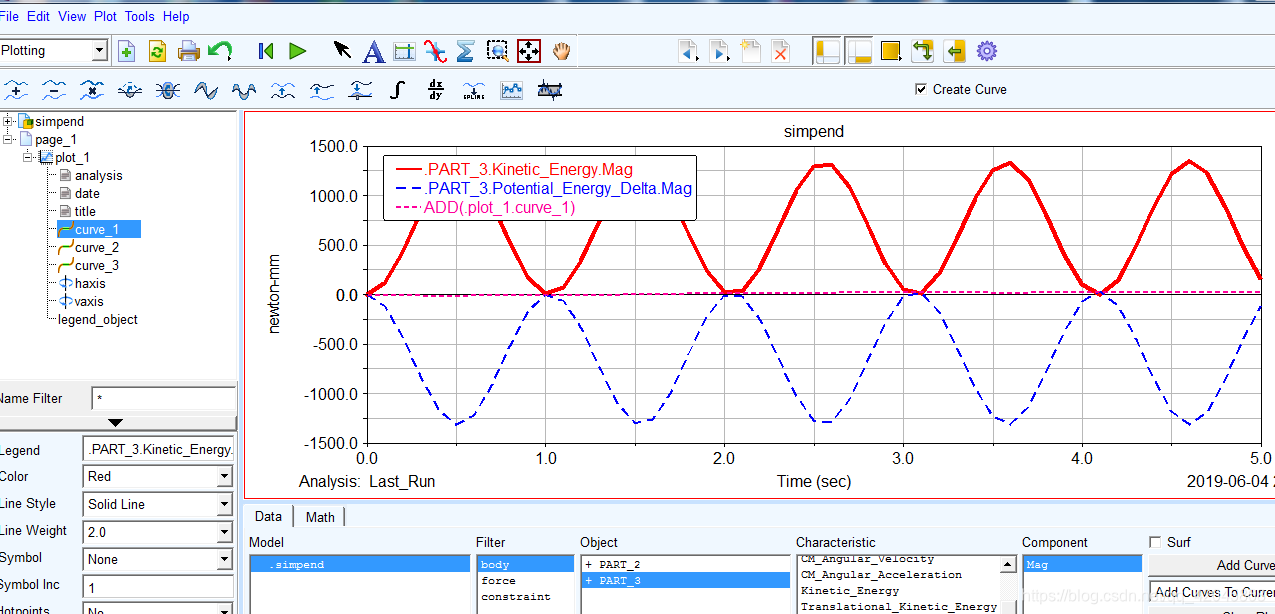Select curve_2 in the tree

[x=97, y=247]
